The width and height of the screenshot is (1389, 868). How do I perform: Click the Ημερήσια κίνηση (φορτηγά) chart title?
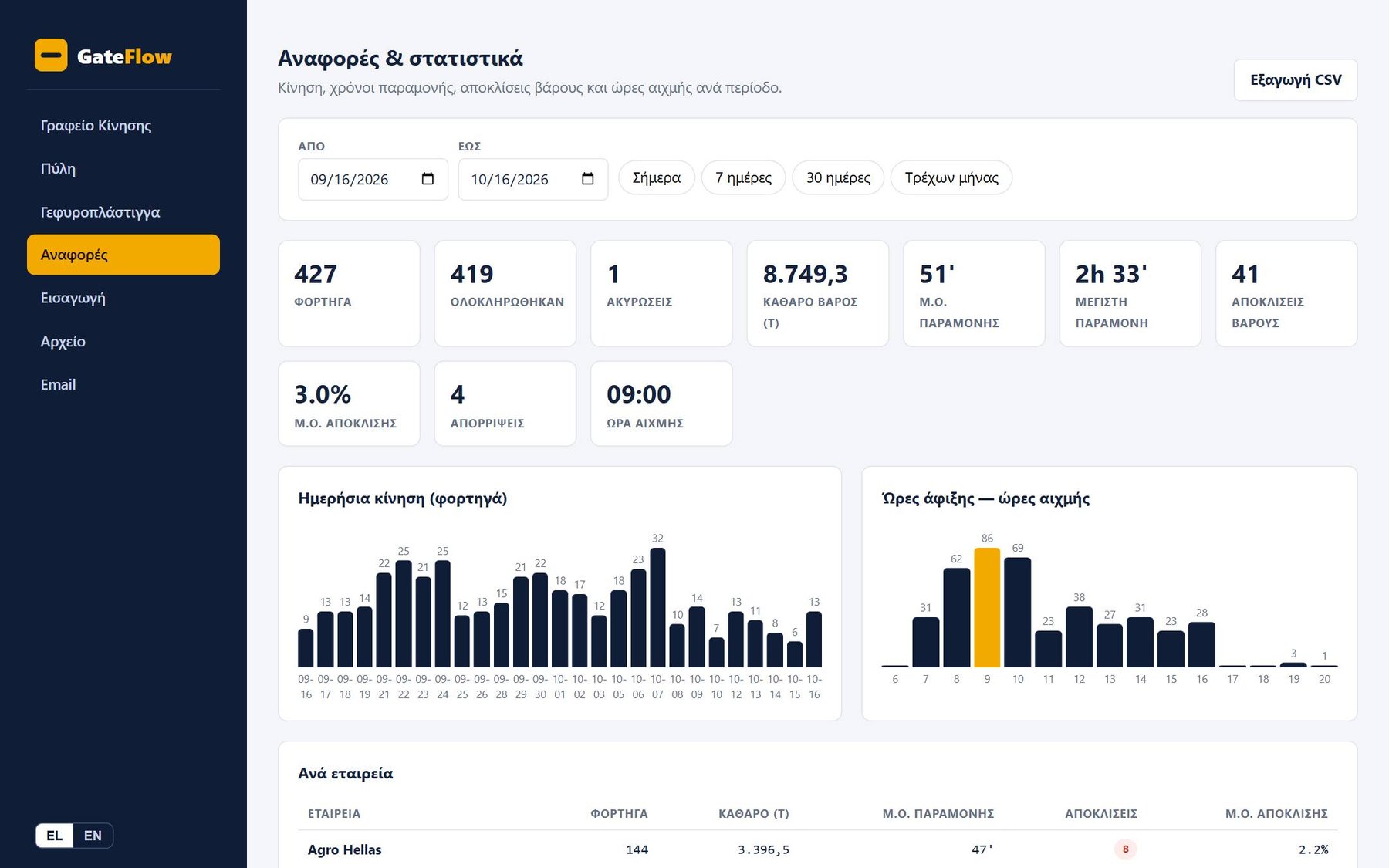point(403,498)
